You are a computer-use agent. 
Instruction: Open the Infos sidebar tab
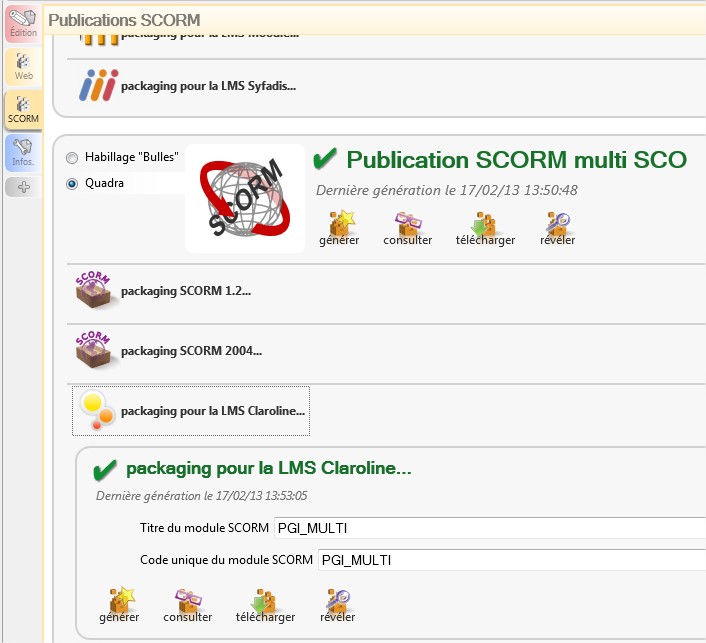click(x=23, y=153)
